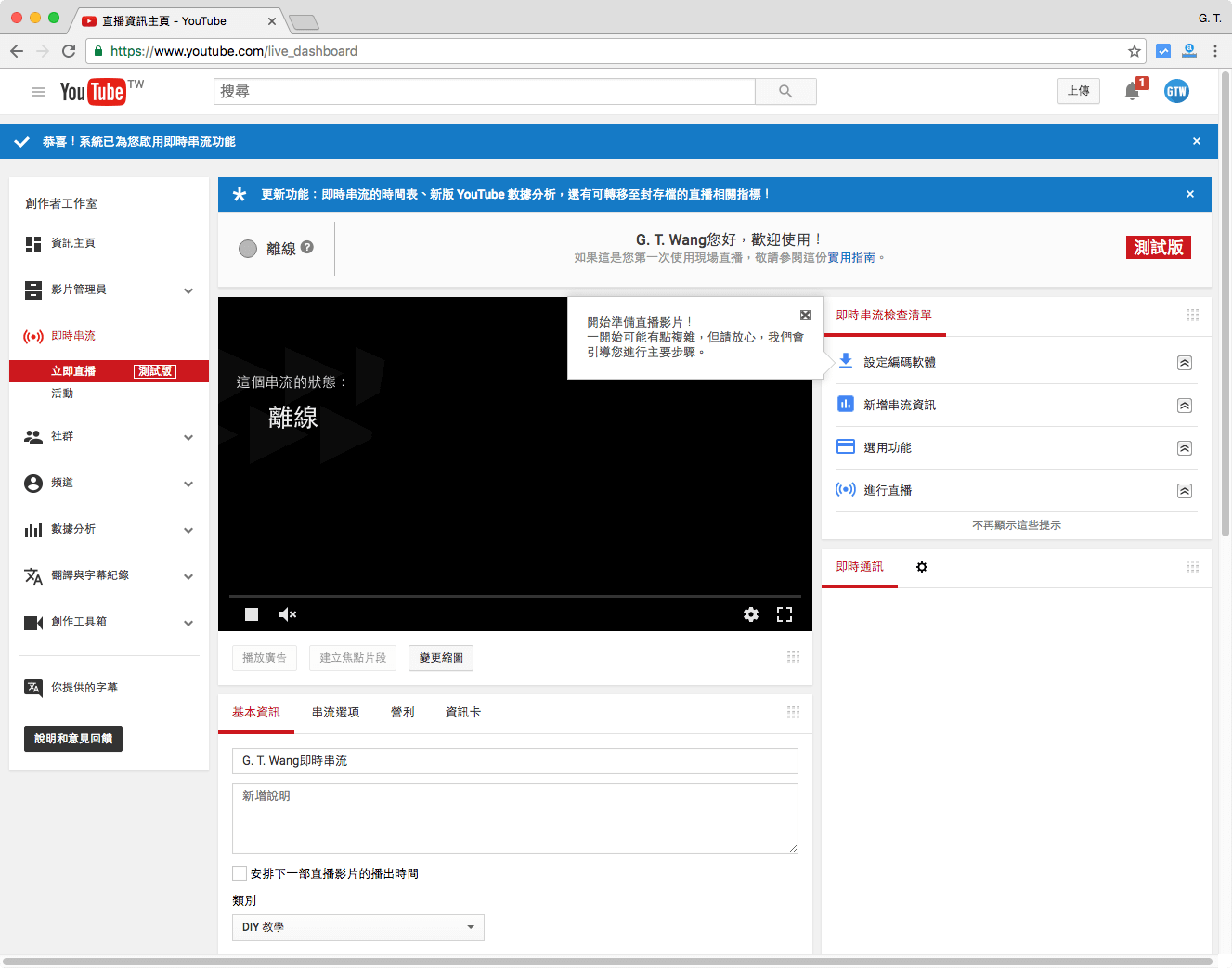This screenshot has width=1232, height=968.
Task: Expand the 影片管理員 sidebar section
Action: [x=188, y=290]
